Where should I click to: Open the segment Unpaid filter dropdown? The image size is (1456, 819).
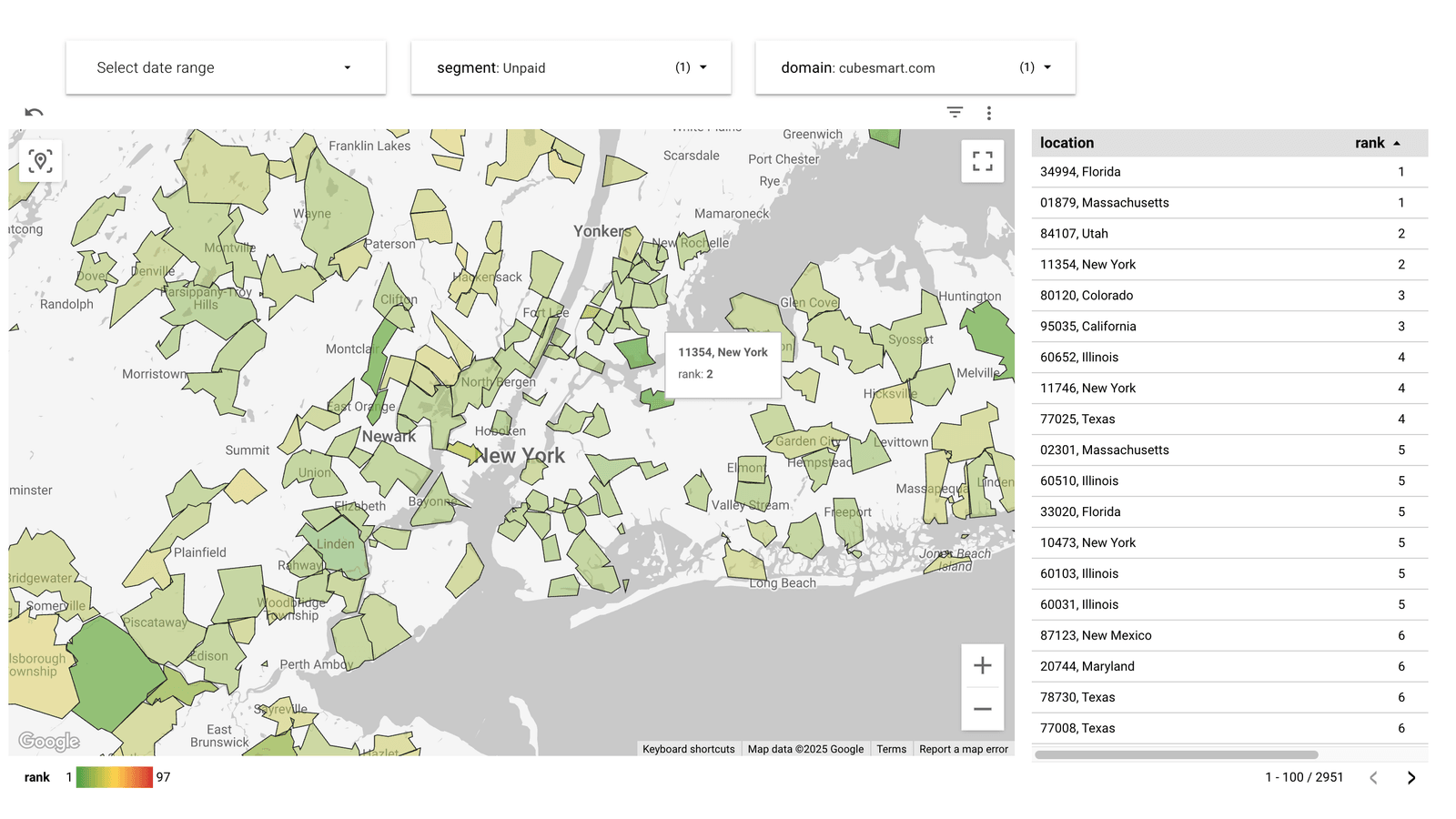pyautogui.click(x=571, y=67)
